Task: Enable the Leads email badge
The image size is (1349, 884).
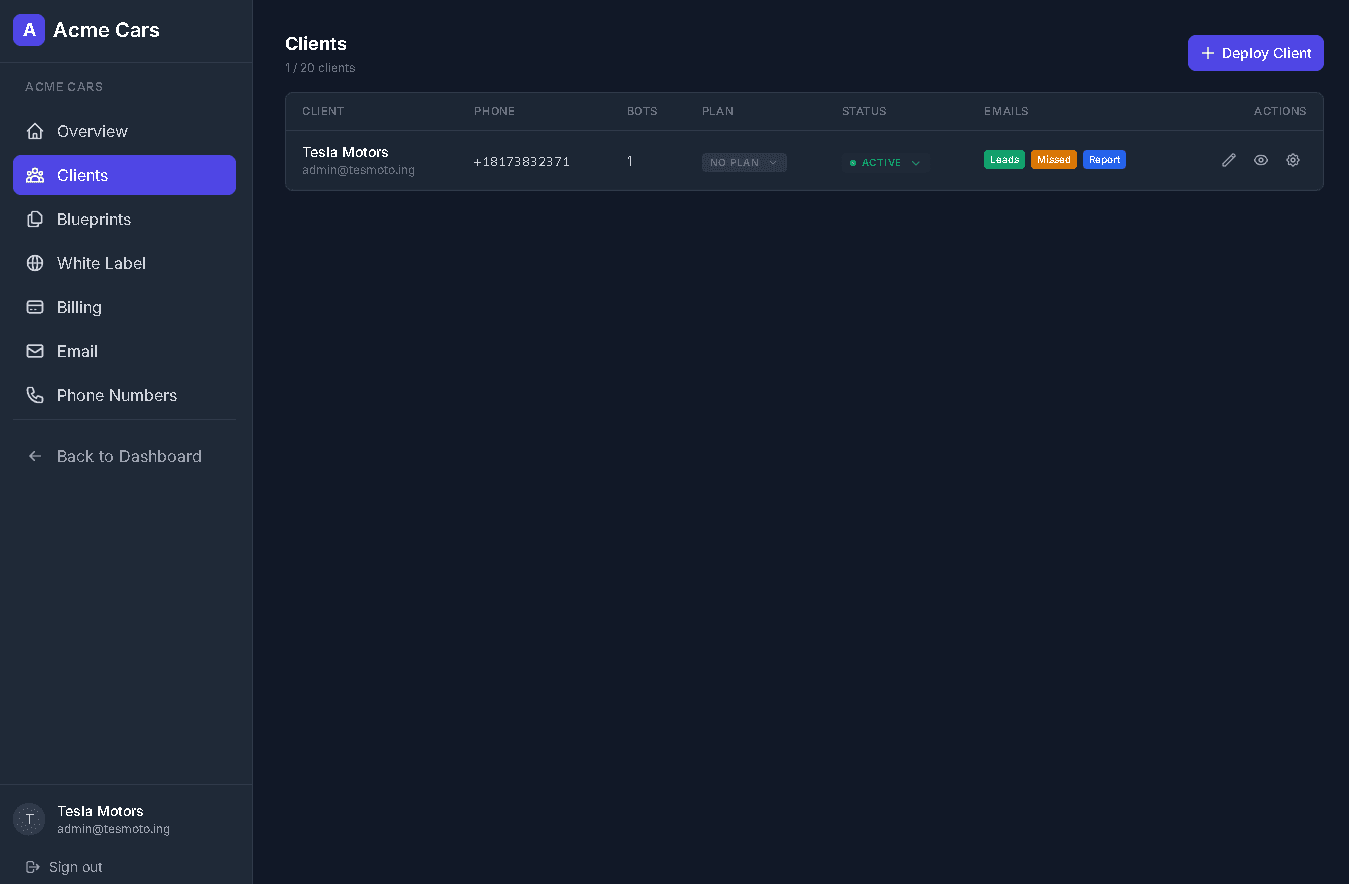Action: coord(1004,159)
